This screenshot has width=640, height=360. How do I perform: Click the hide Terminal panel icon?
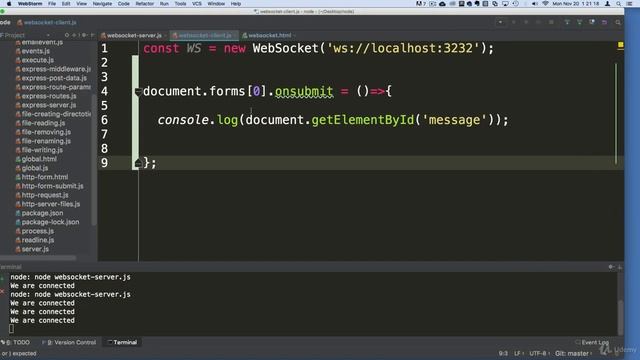[x=620, y=267]
